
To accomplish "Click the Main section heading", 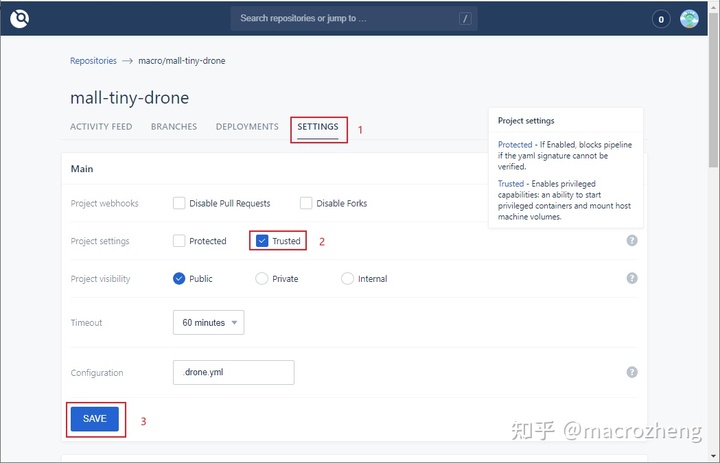I will (x=82, y=169).
